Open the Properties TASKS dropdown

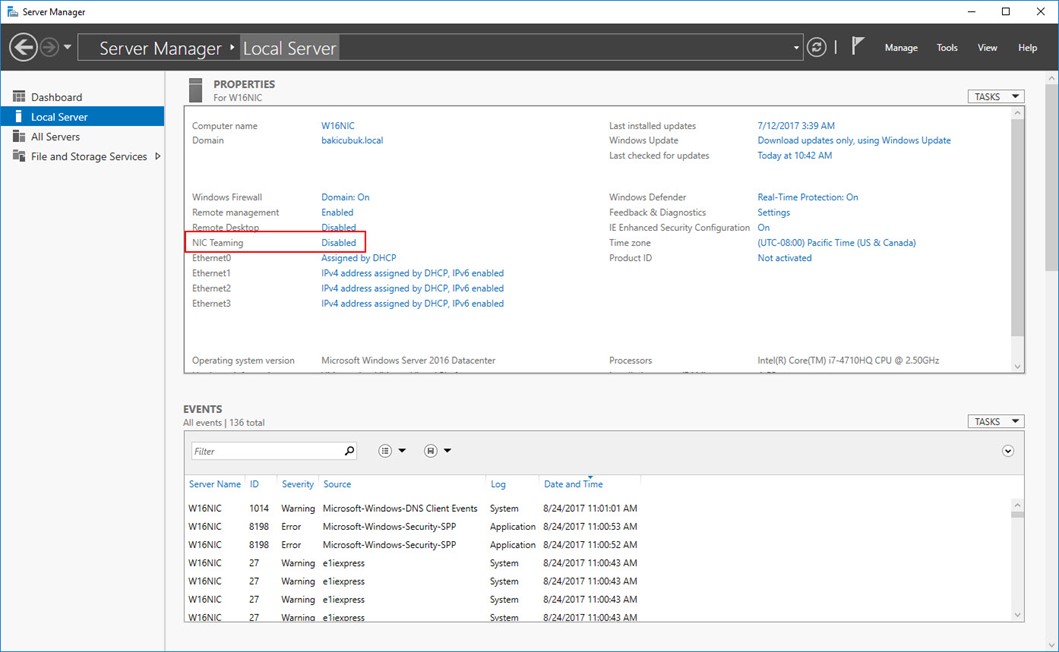[996, 97]
